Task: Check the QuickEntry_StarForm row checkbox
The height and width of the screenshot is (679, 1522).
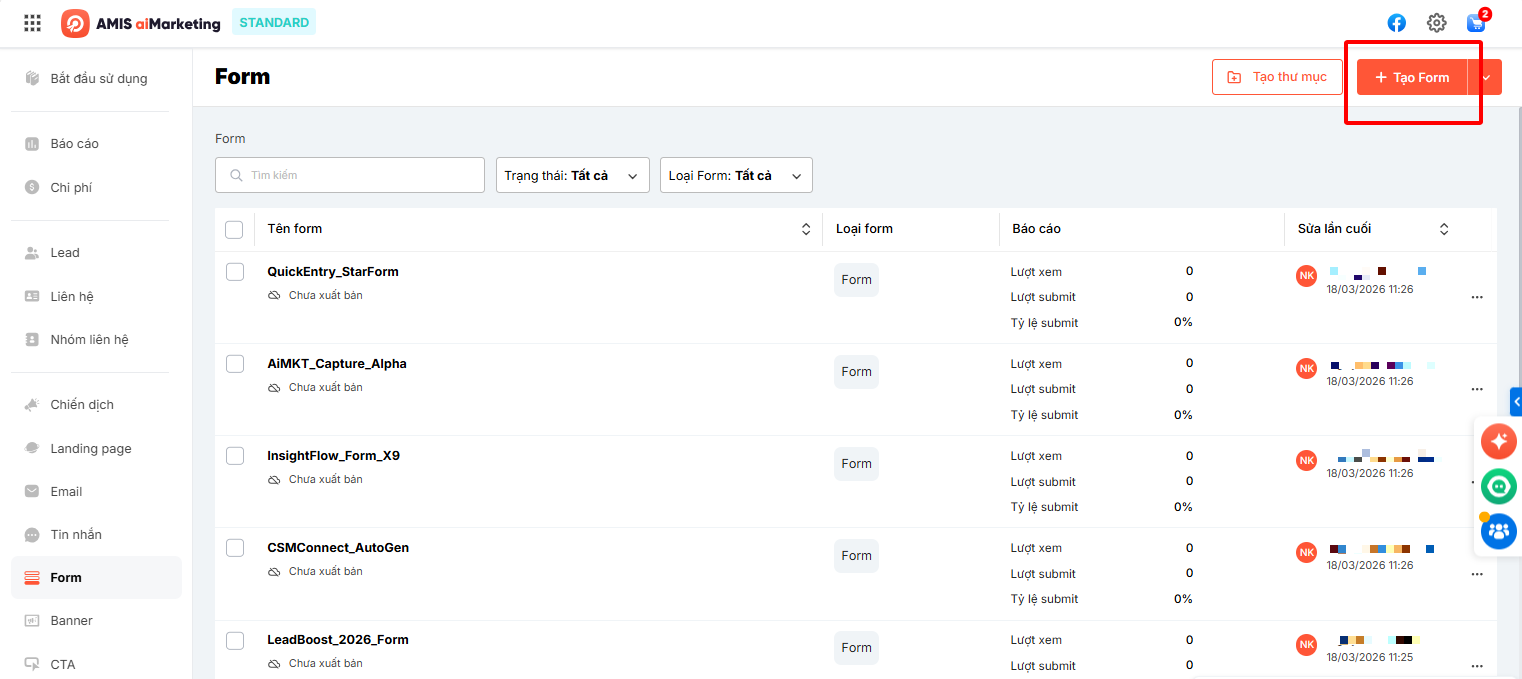Action: 235,272
